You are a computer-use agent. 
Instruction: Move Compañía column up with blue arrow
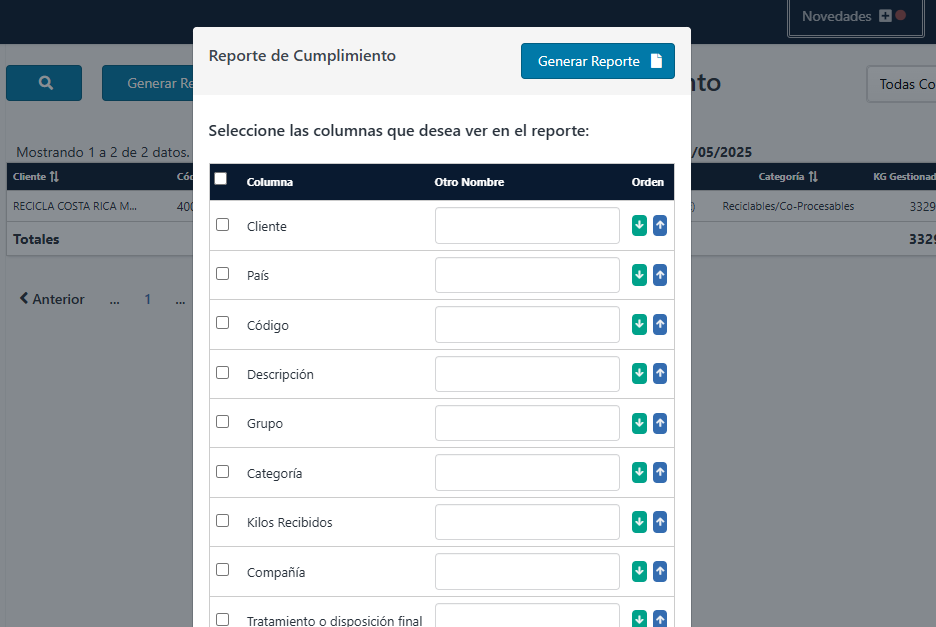coord(660,572)
